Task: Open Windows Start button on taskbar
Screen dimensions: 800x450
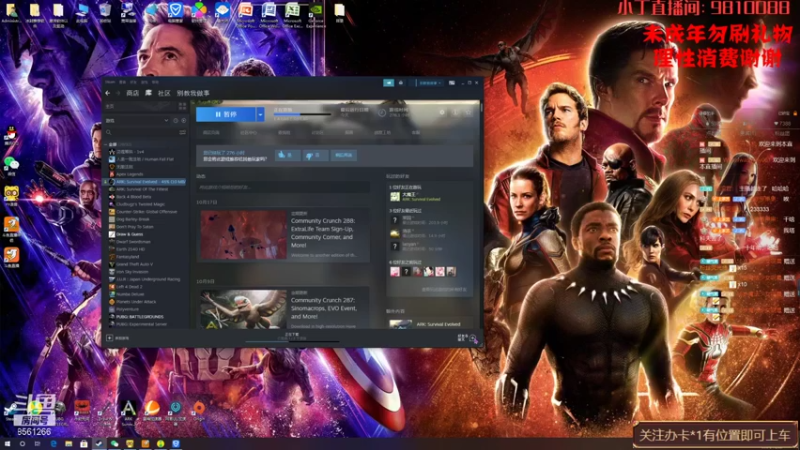Action: (7, 444)
